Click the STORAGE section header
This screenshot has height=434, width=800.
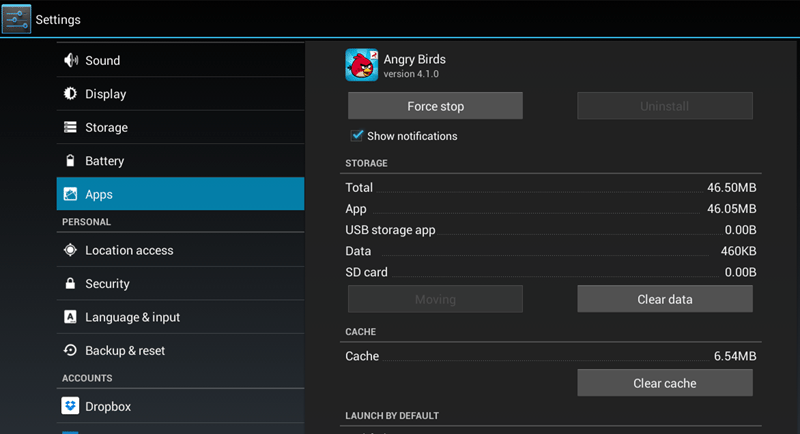coord(366,163)
